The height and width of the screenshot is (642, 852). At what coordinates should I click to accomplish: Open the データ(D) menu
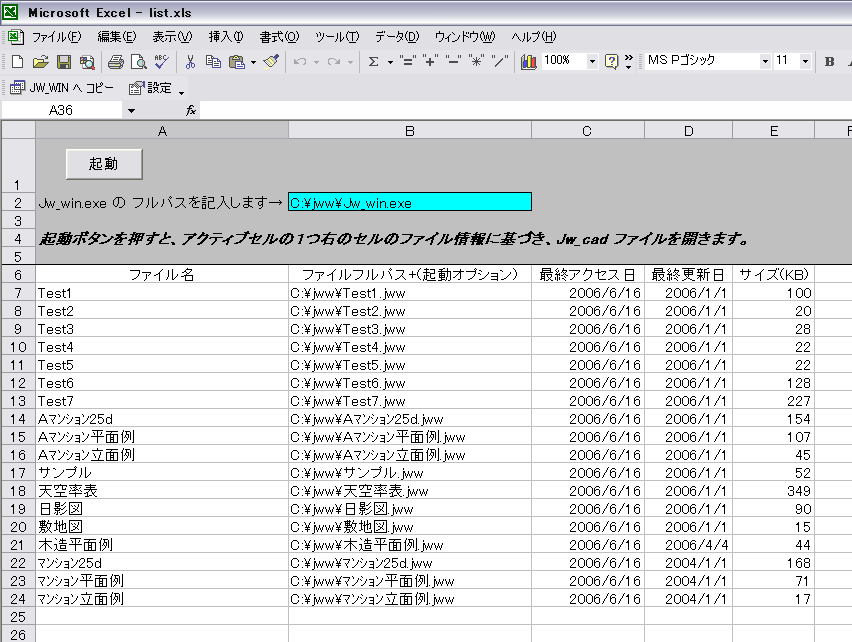tap(397, 37)
